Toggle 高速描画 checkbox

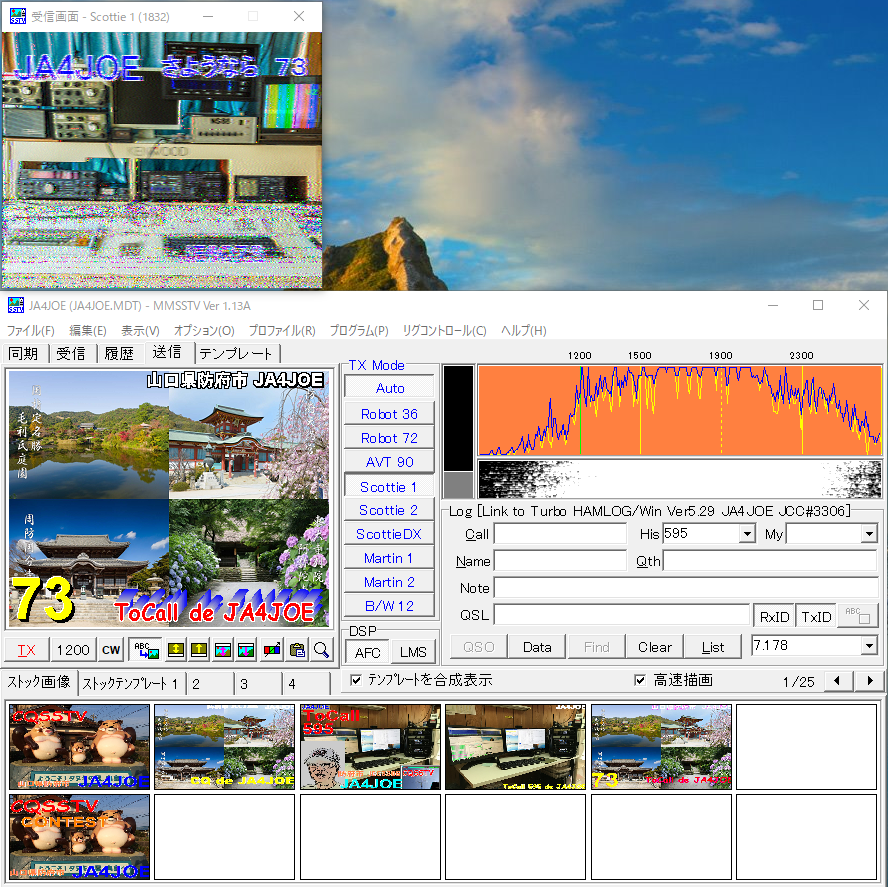[640, 680]
